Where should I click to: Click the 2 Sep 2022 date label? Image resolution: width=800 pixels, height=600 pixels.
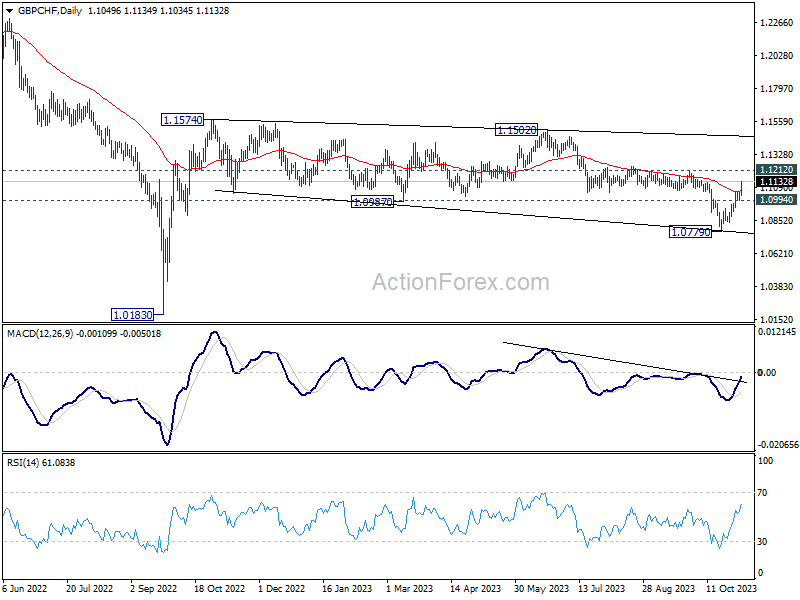tap(154, 589)
